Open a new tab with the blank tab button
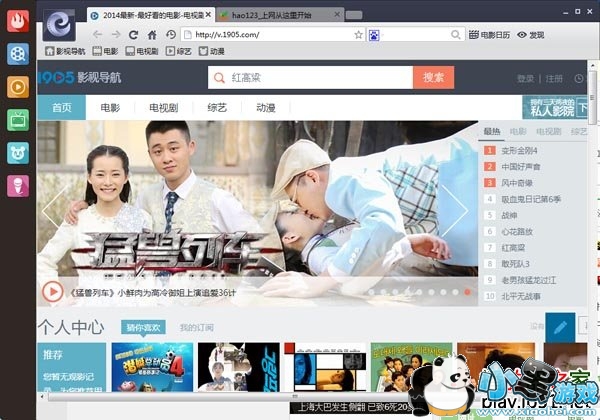The width and height of the screenshot is (600, 420). 354,15
